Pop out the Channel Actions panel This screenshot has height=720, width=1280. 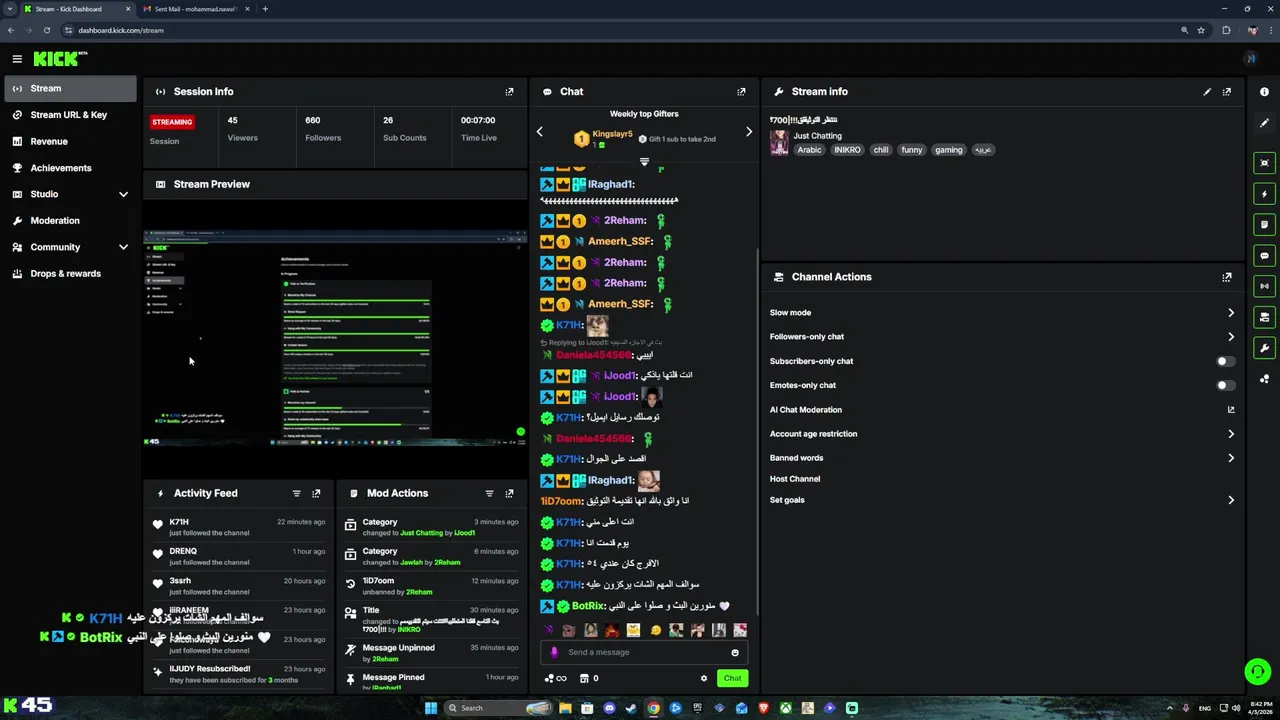[1227, 277]
